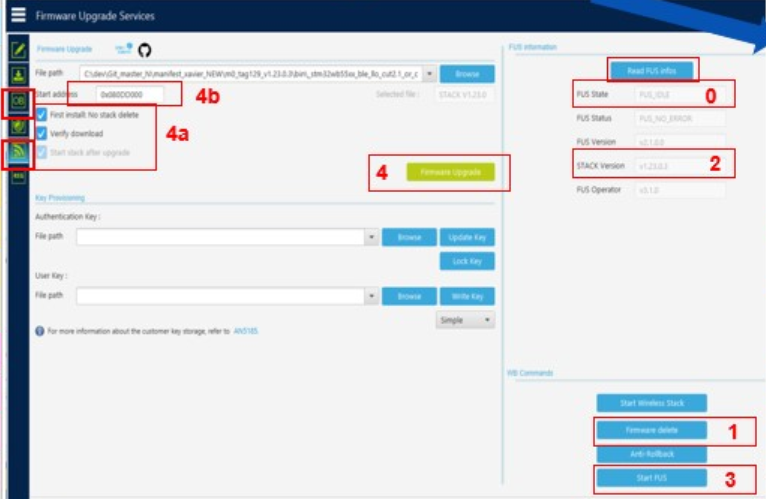Expand the firmware File path dropdown arrow
Screen dimensions: 766x499
pos(429,74)
